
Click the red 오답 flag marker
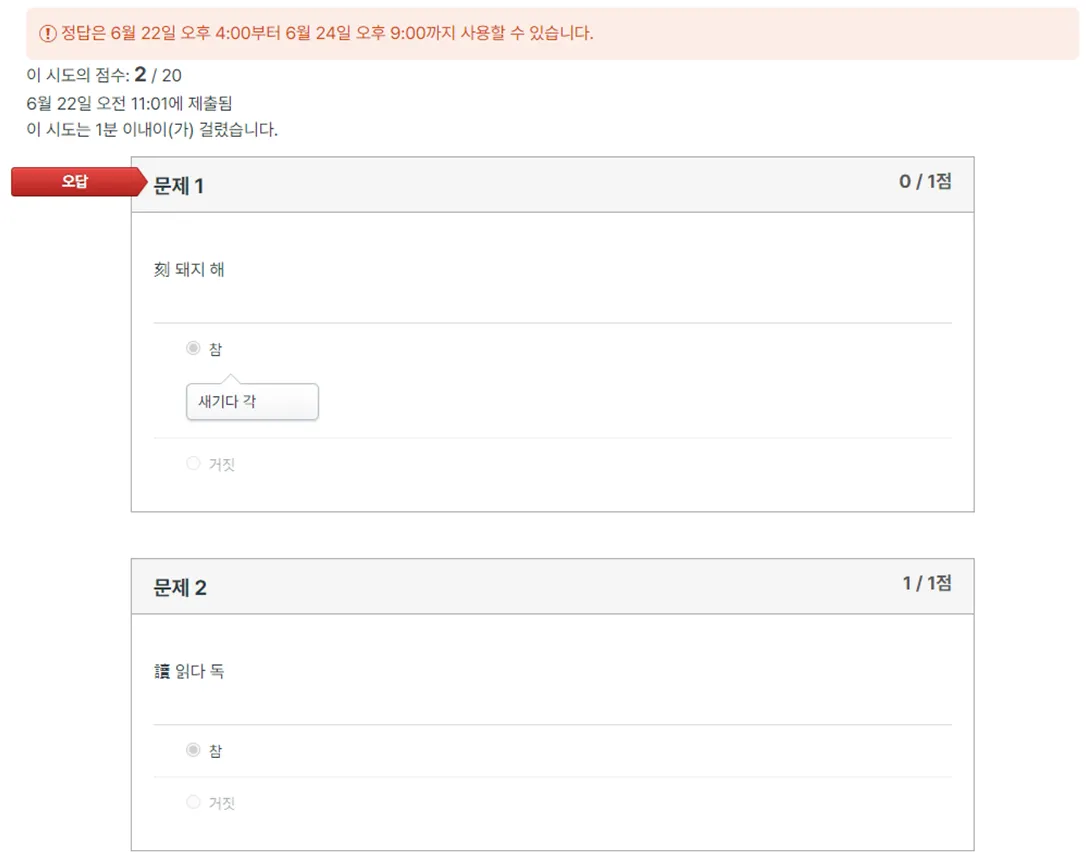[76, 182]
